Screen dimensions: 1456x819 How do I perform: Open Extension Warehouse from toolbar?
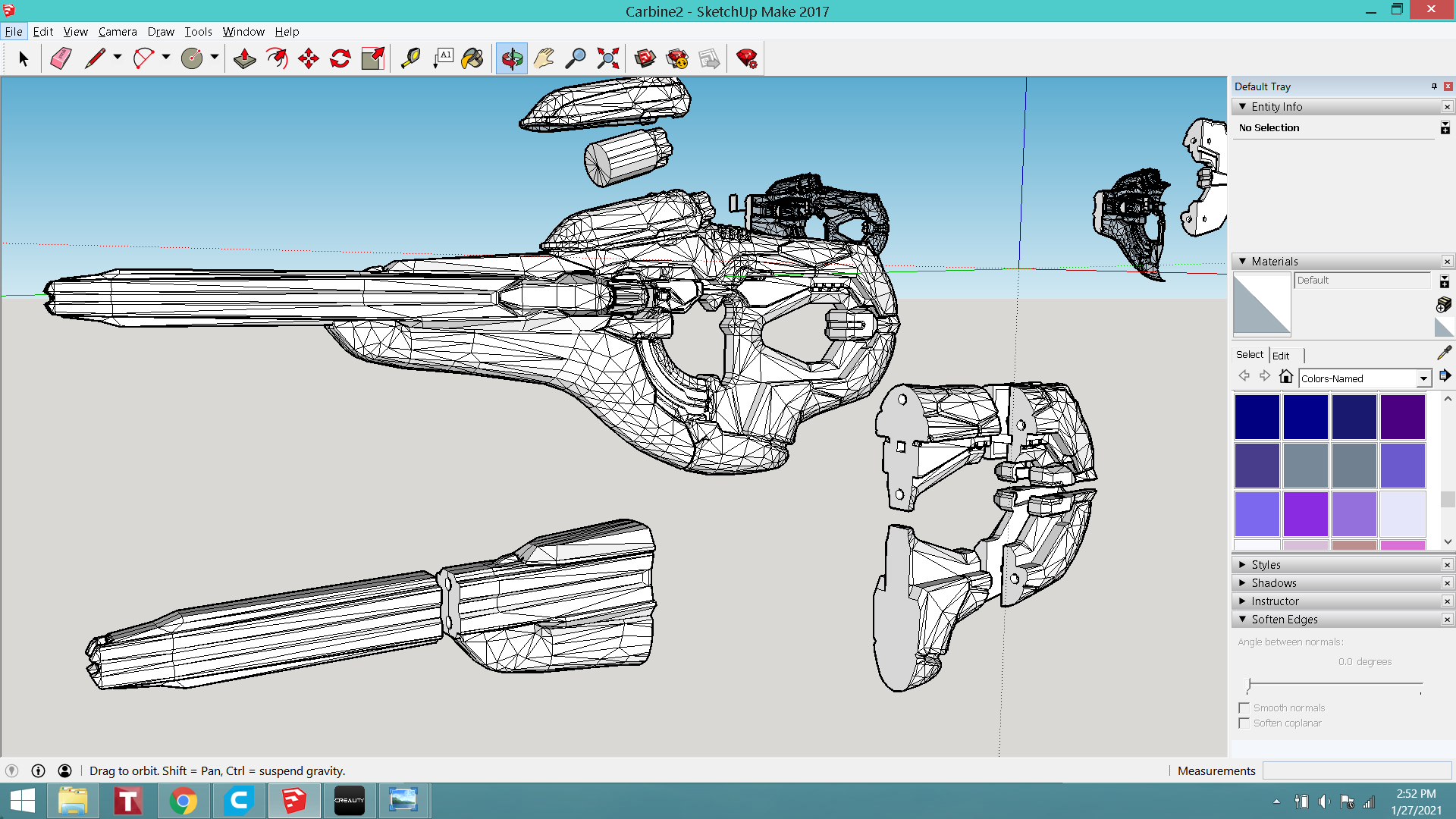click(677, 58)
